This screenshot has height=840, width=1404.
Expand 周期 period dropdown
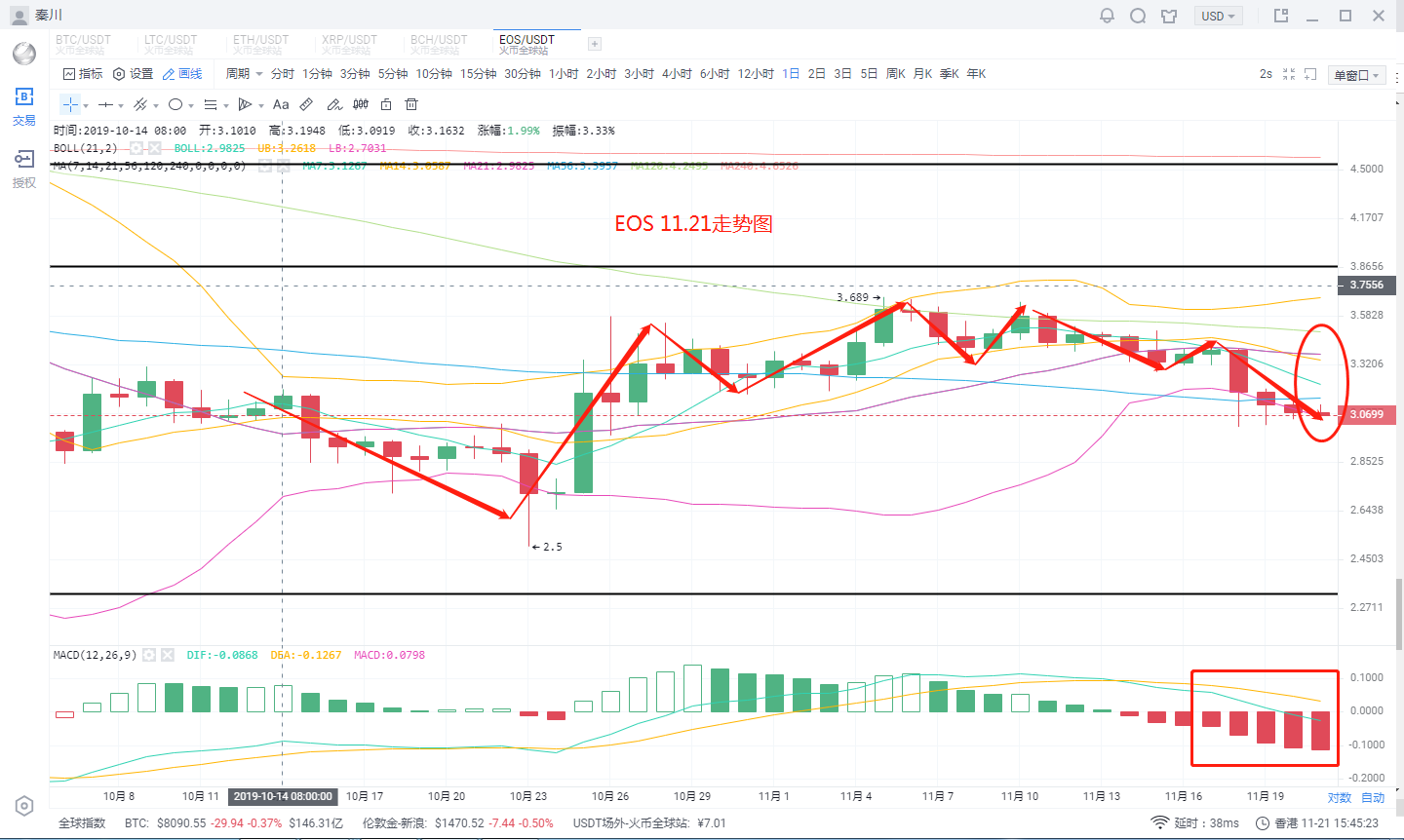(245, 74)
